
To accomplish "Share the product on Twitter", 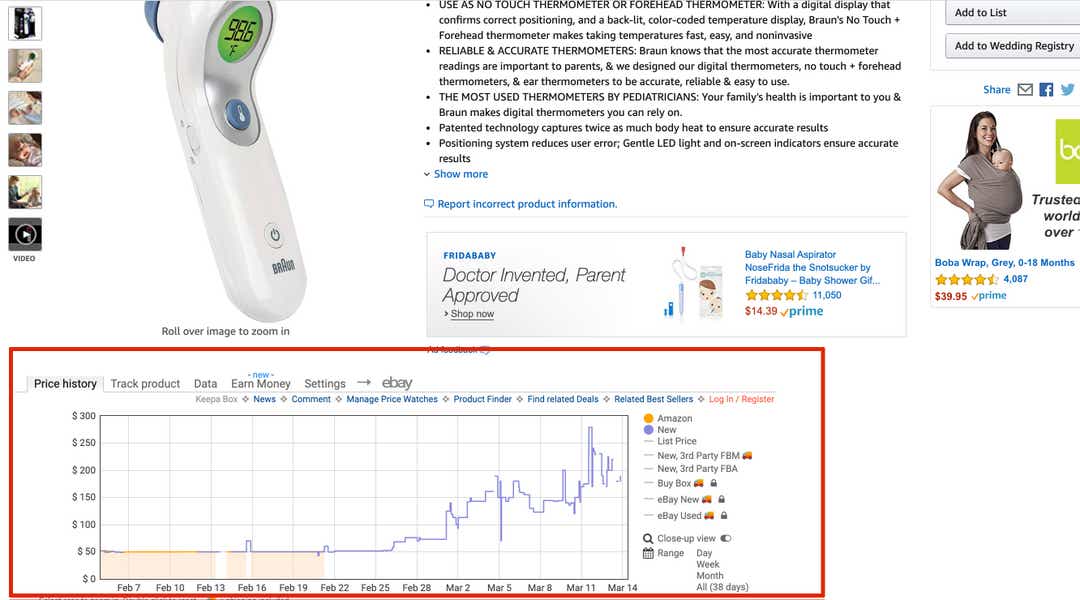I will tap(1068, 90).
